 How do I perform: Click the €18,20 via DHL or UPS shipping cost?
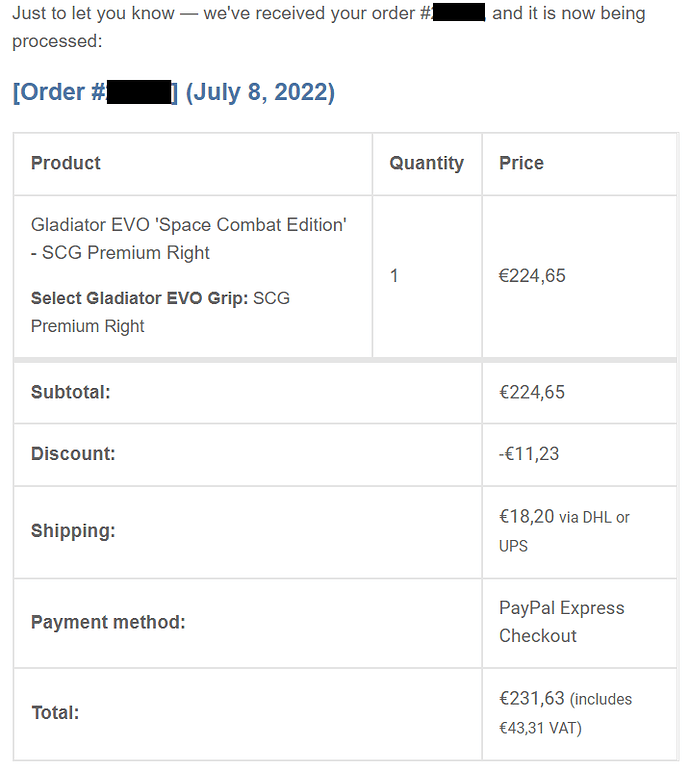pos(564,531)
